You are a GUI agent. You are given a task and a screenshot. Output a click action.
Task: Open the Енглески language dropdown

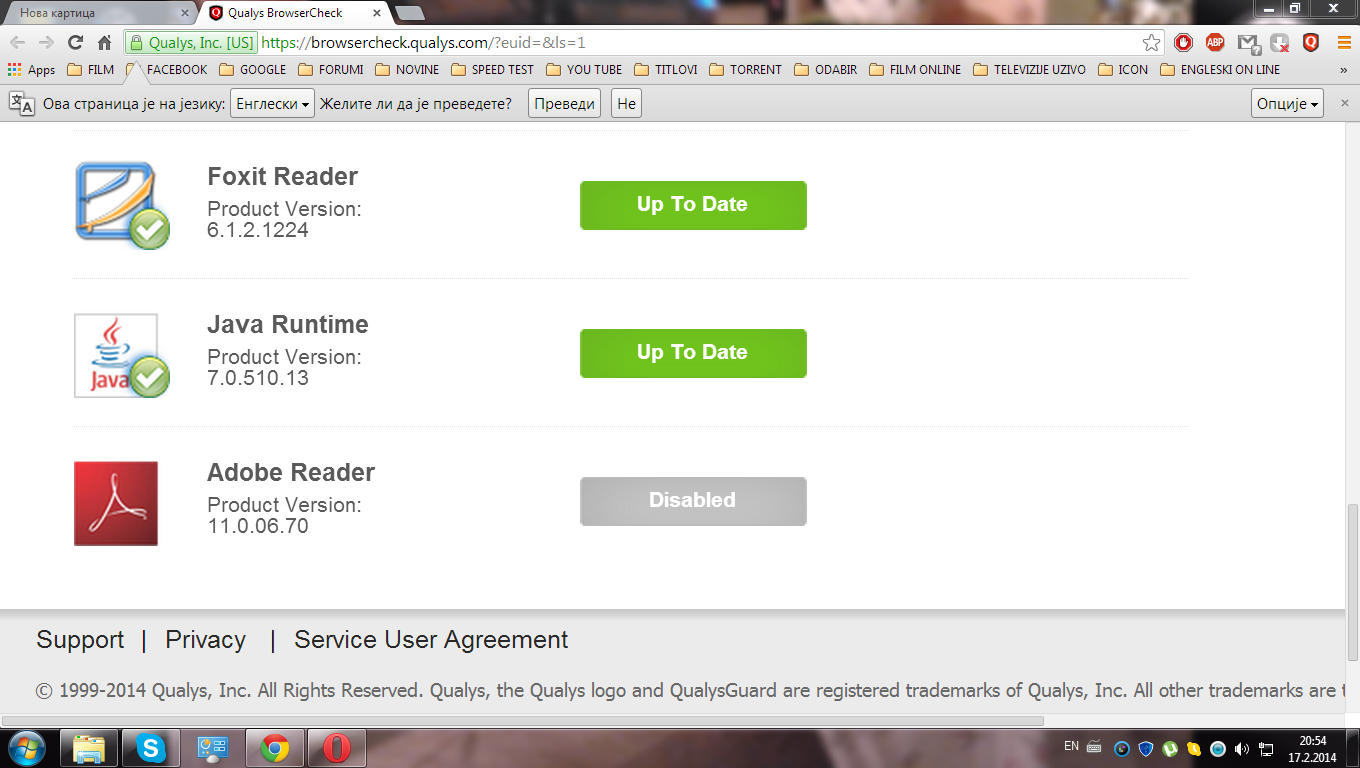(x=272, y=104)
